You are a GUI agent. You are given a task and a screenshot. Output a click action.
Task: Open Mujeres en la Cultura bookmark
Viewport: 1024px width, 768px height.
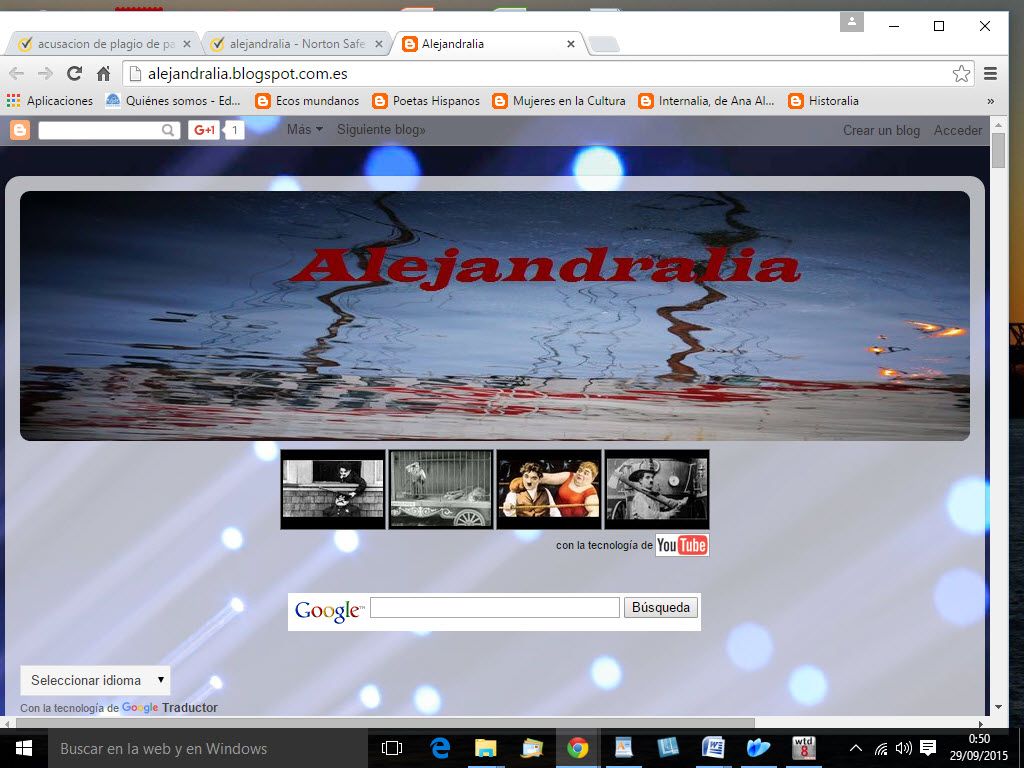pyautogui.click(x=559, y=101)
